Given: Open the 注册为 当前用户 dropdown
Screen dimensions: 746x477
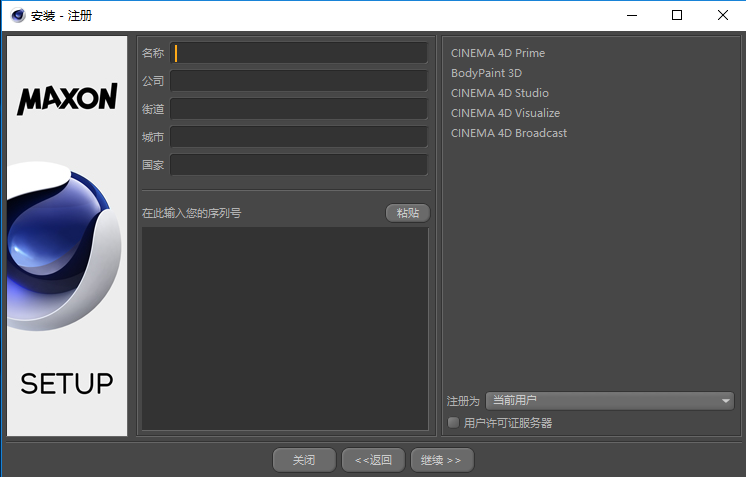Looking at the screenshot, I should coord(610,401).
